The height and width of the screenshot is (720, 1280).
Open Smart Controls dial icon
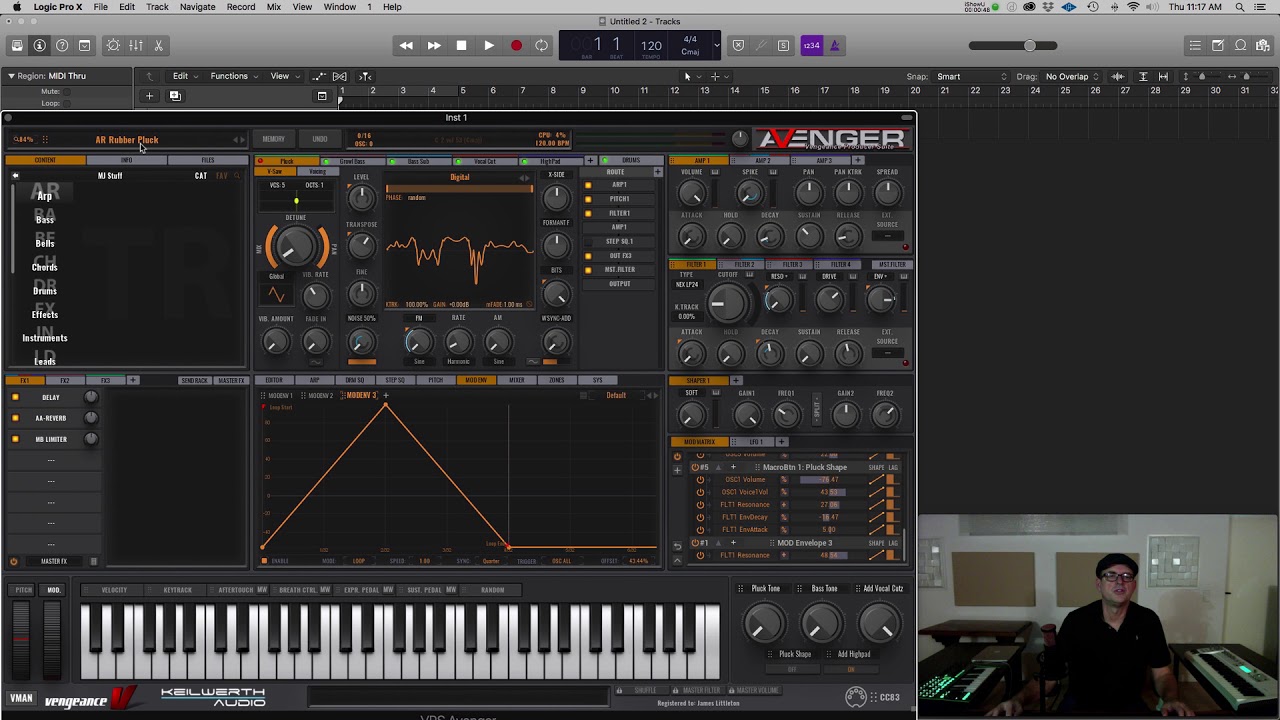tap(113, 45)
